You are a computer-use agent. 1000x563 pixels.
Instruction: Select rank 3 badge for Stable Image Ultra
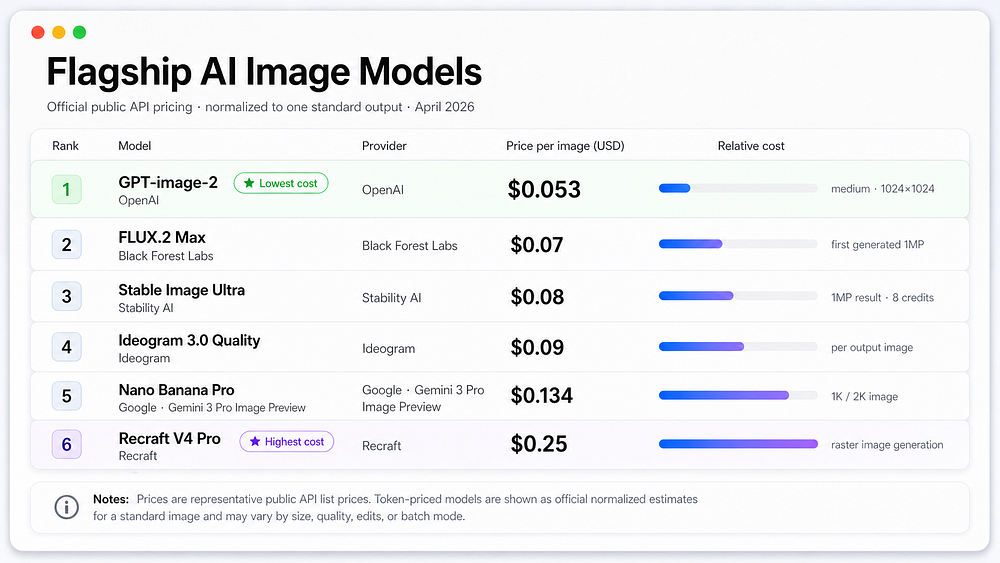tap(66, 296)
